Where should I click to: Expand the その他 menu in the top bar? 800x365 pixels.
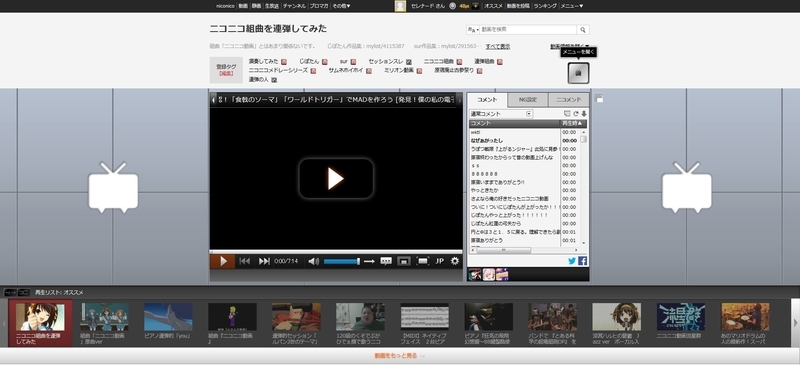coord(341,6)
